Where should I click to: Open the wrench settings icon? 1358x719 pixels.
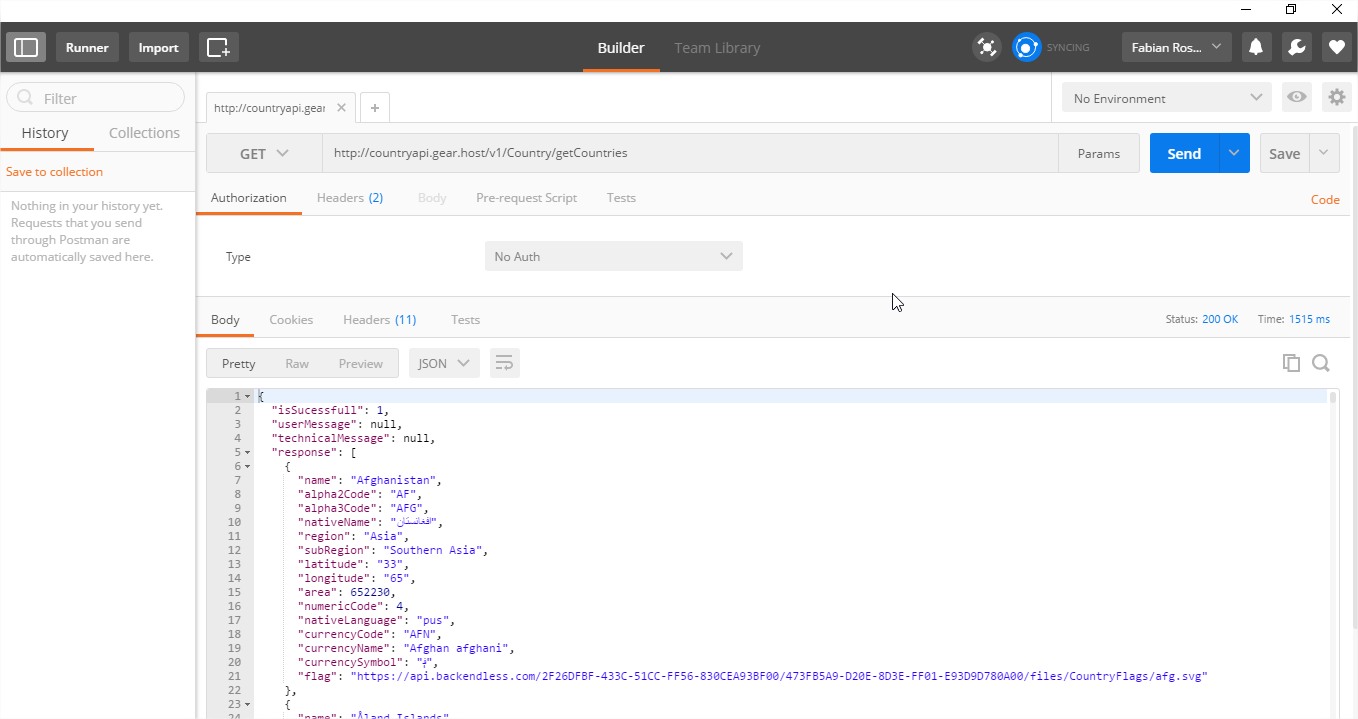[x=1296, y=47]
